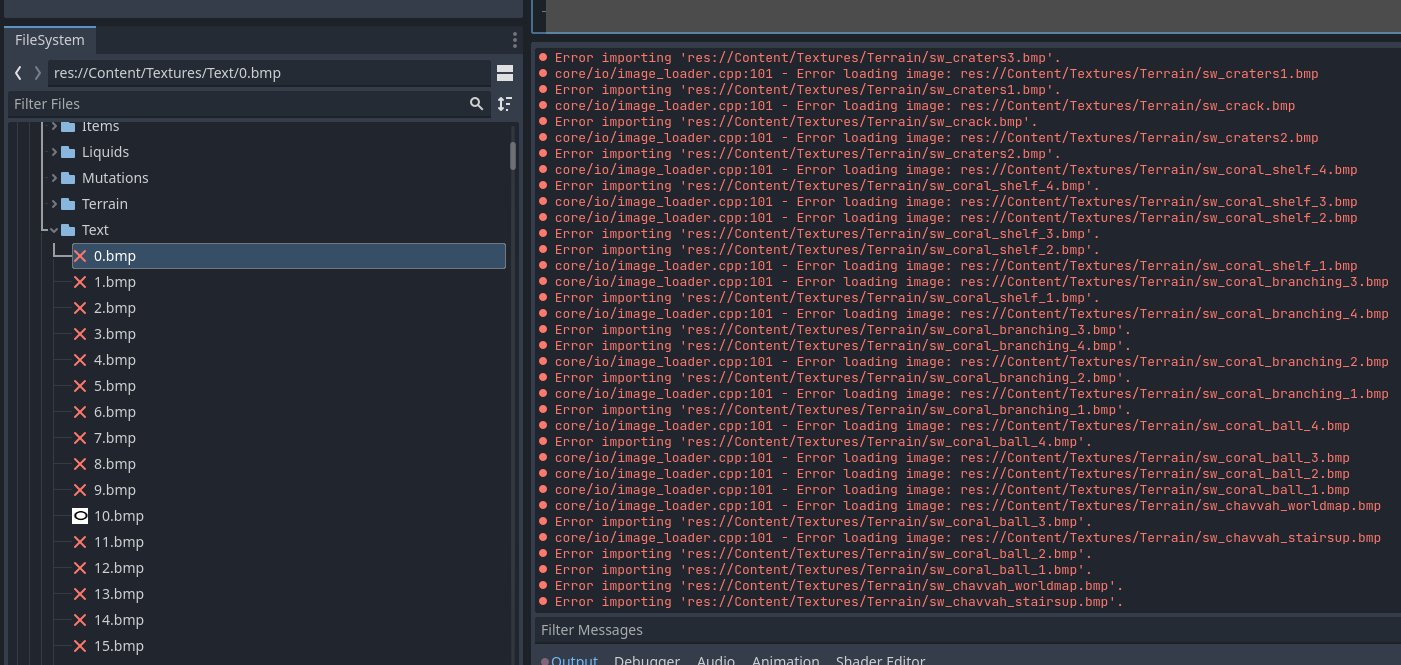
Task: Click the Filter Files search magnifier icon
Action: 477,104
